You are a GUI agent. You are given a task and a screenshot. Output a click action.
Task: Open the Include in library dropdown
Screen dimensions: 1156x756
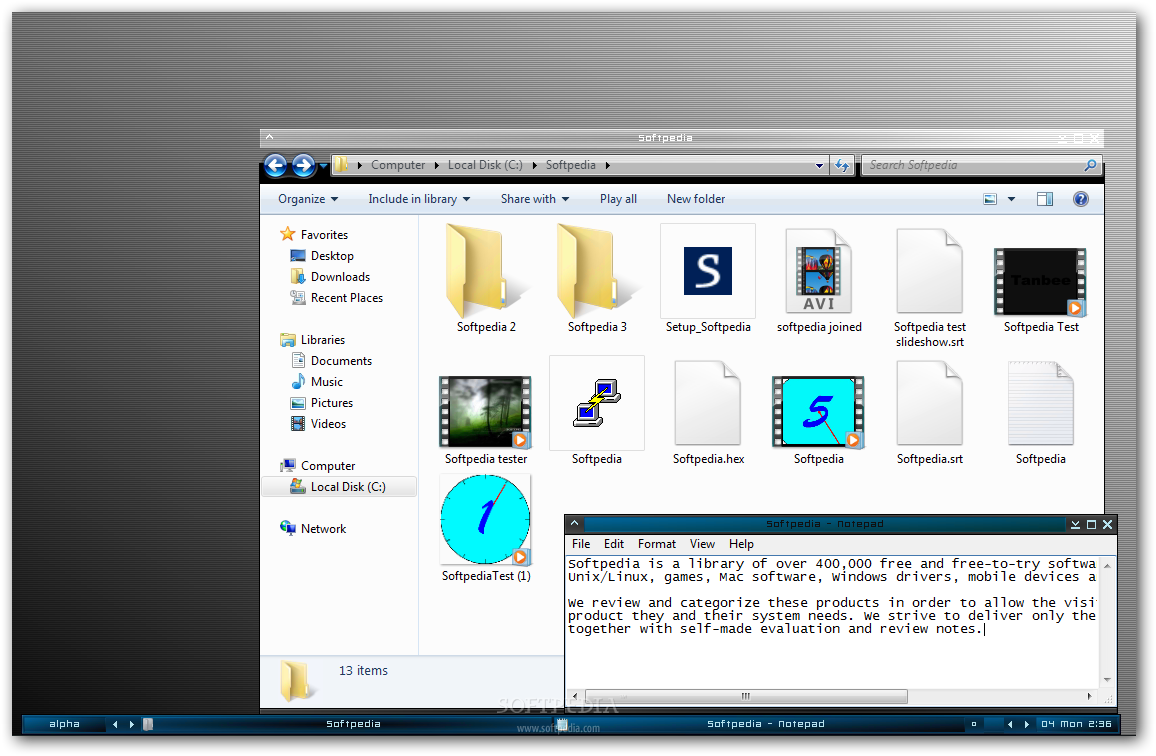[419, 199]
